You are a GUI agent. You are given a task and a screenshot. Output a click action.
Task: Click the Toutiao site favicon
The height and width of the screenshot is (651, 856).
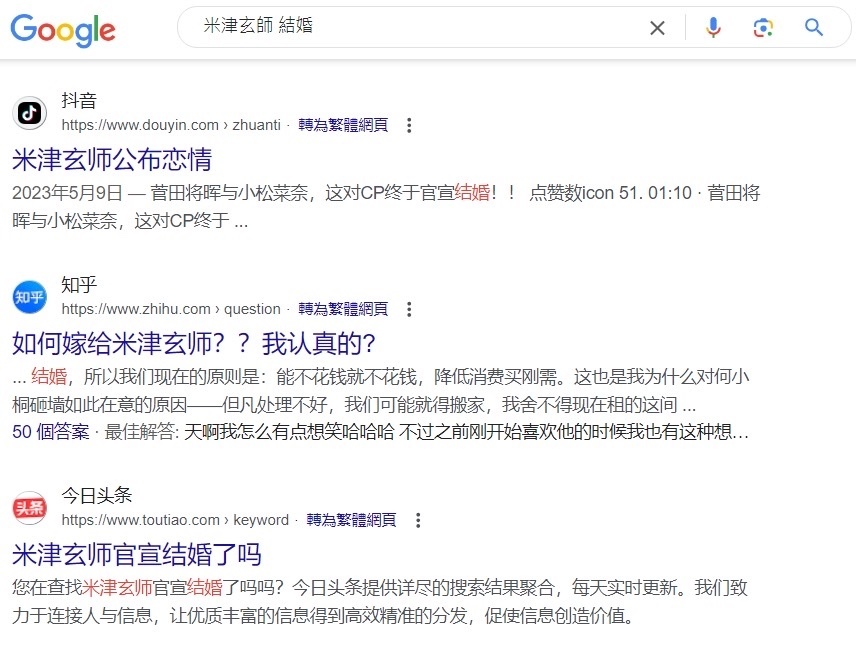(29, 508)
